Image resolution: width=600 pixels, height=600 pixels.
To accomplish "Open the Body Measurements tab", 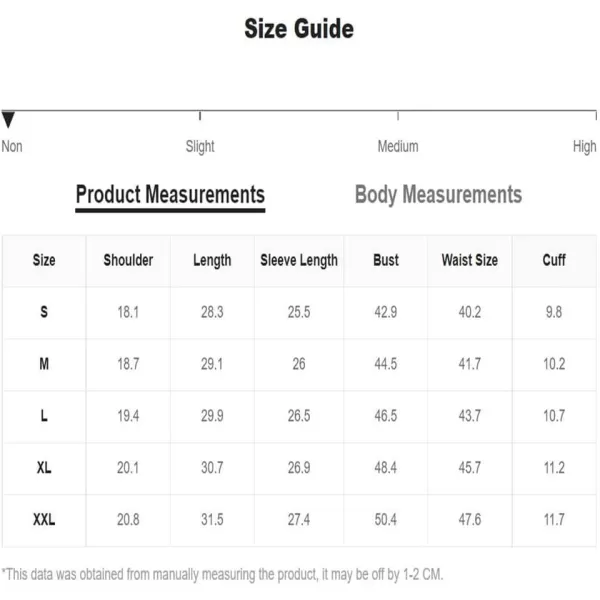I will (439, 195).
